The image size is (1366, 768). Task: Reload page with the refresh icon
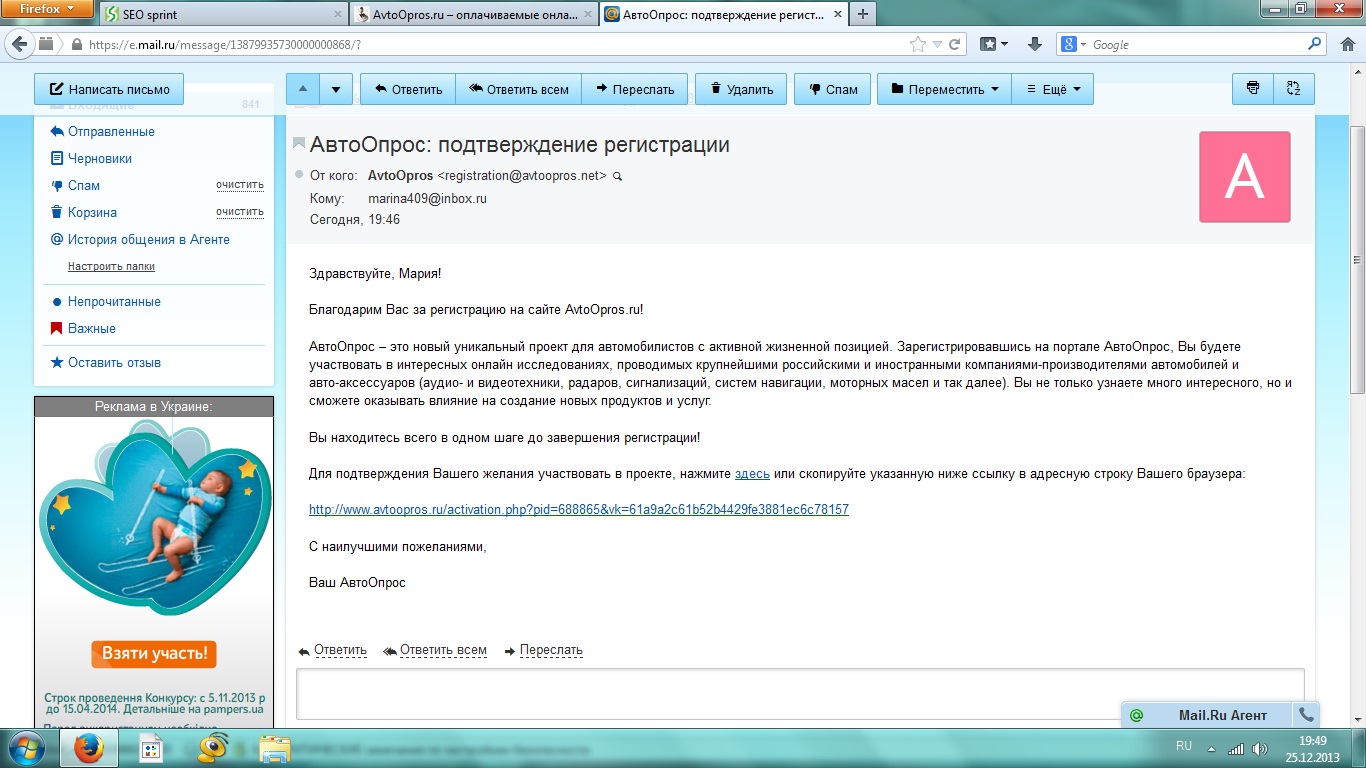(954, 44)
